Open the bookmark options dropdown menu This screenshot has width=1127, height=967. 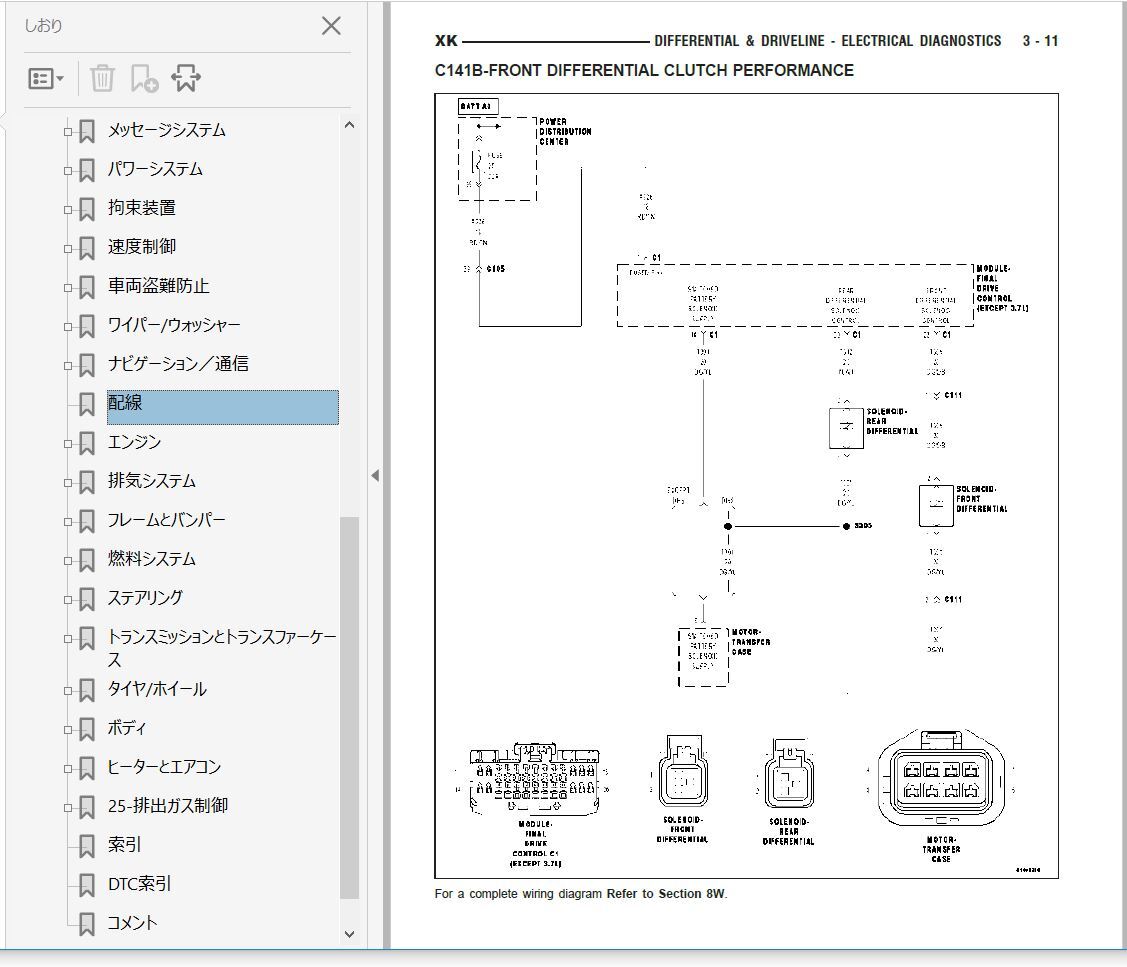coord(45,78)
